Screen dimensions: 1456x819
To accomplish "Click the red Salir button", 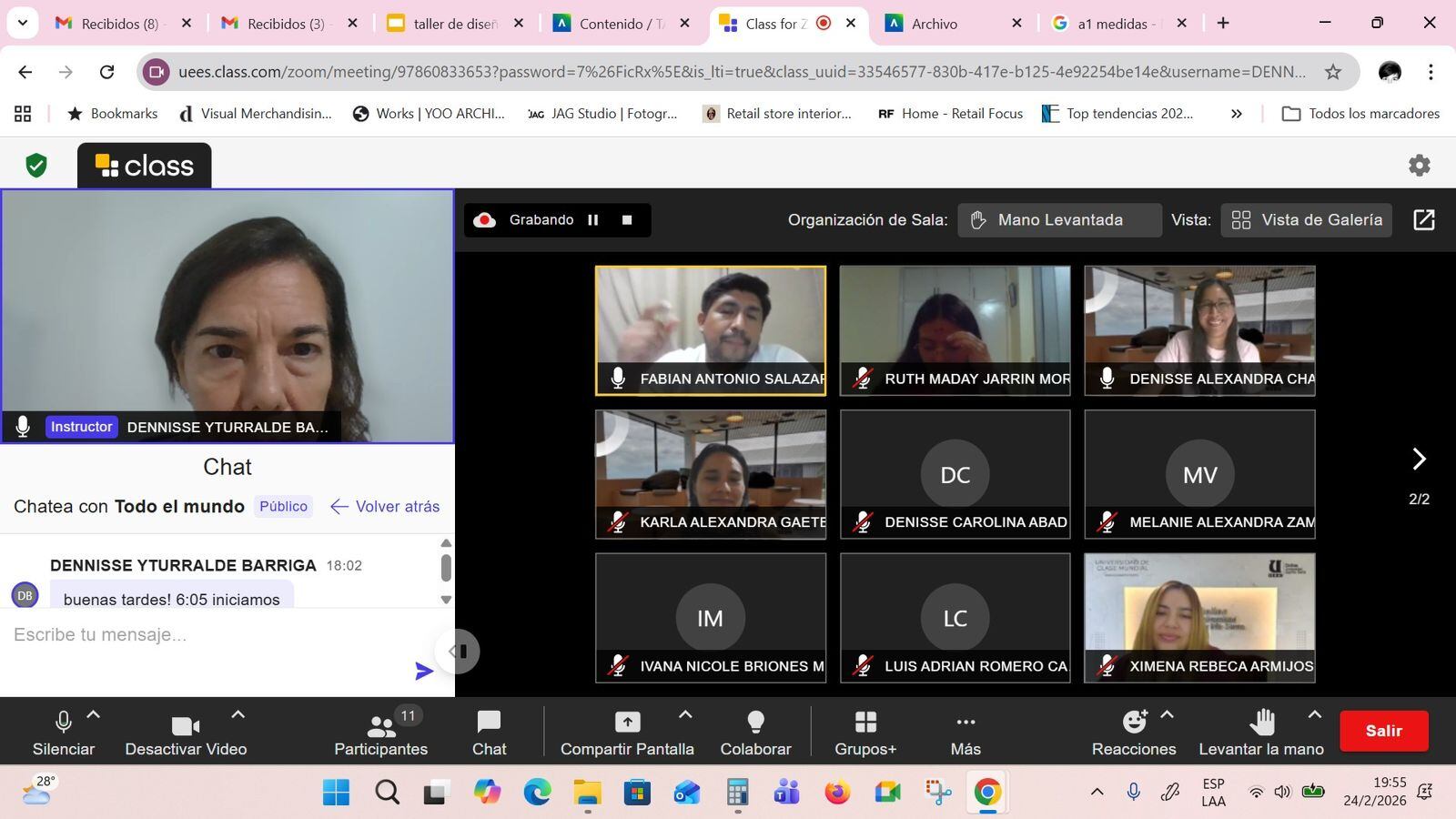I will point(1383,731).
